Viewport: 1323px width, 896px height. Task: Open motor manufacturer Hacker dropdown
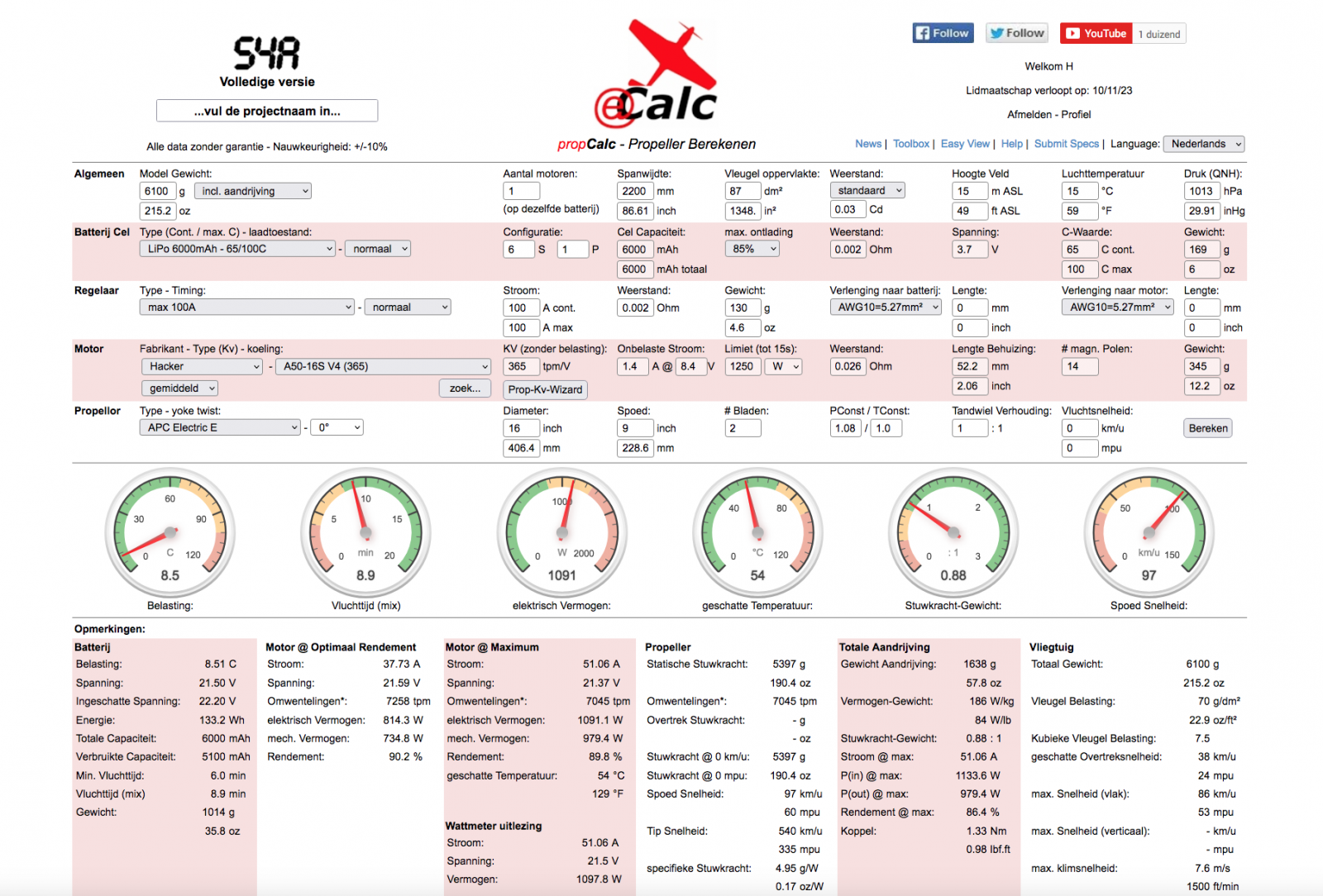coord(203,366)
